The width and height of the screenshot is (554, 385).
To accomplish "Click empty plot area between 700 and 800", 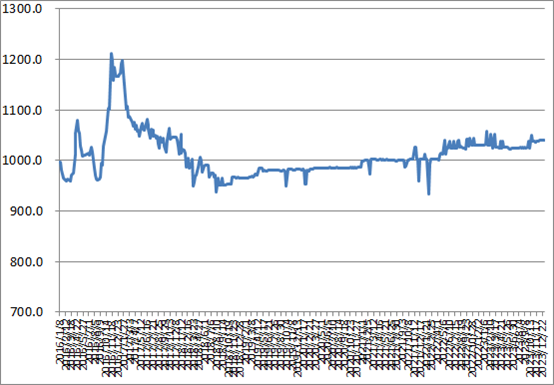I will tap(302, 287).
